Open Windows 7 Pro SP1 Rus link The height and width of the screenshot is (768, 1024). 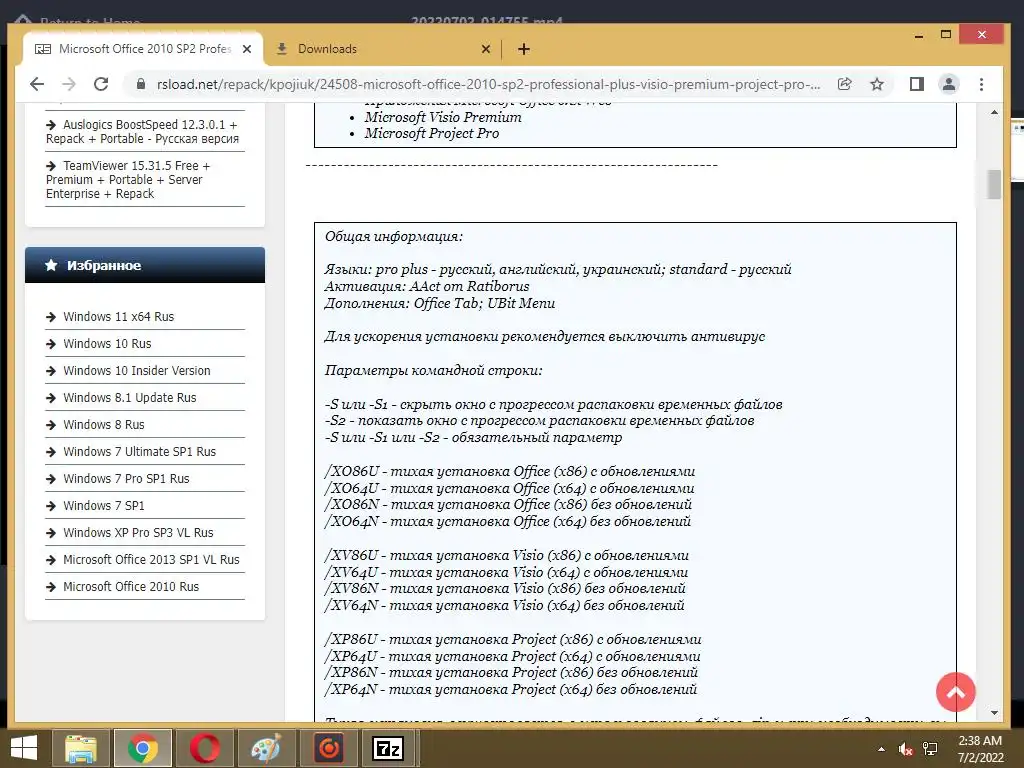126,479
